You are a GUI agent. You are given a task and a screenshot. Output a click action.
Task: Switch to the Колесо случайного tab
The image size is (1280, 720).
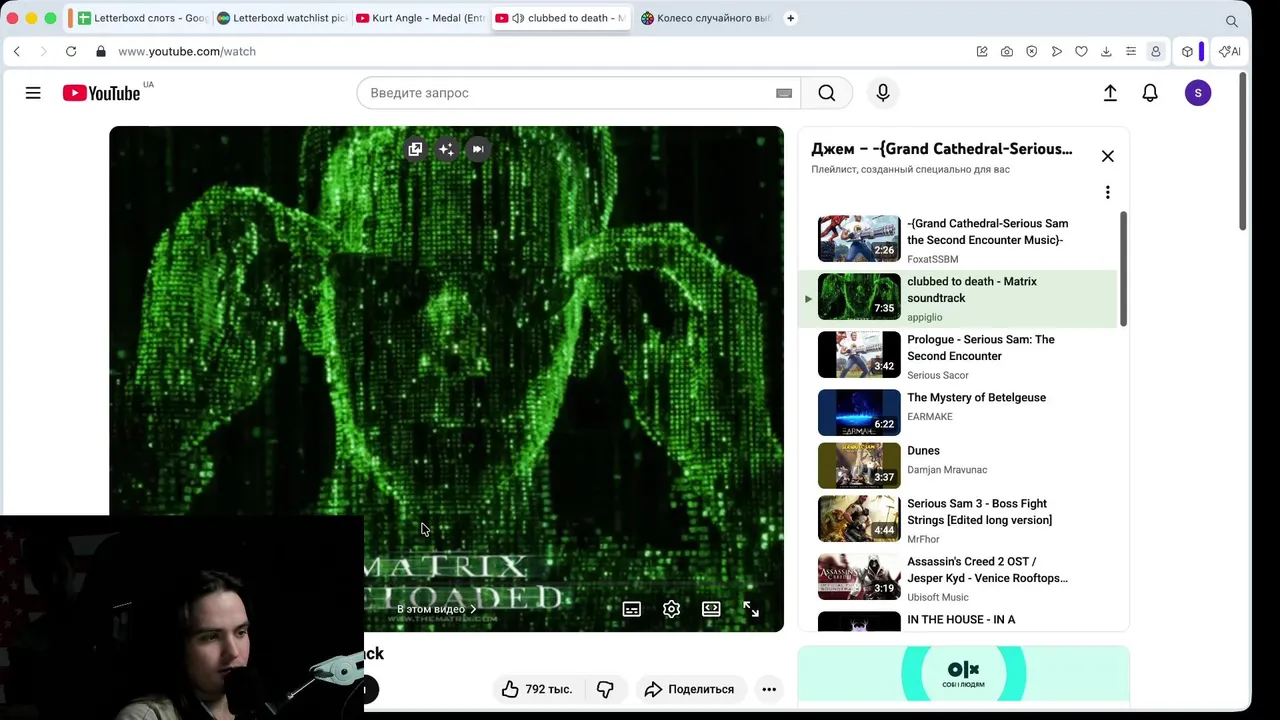[706, 18]
